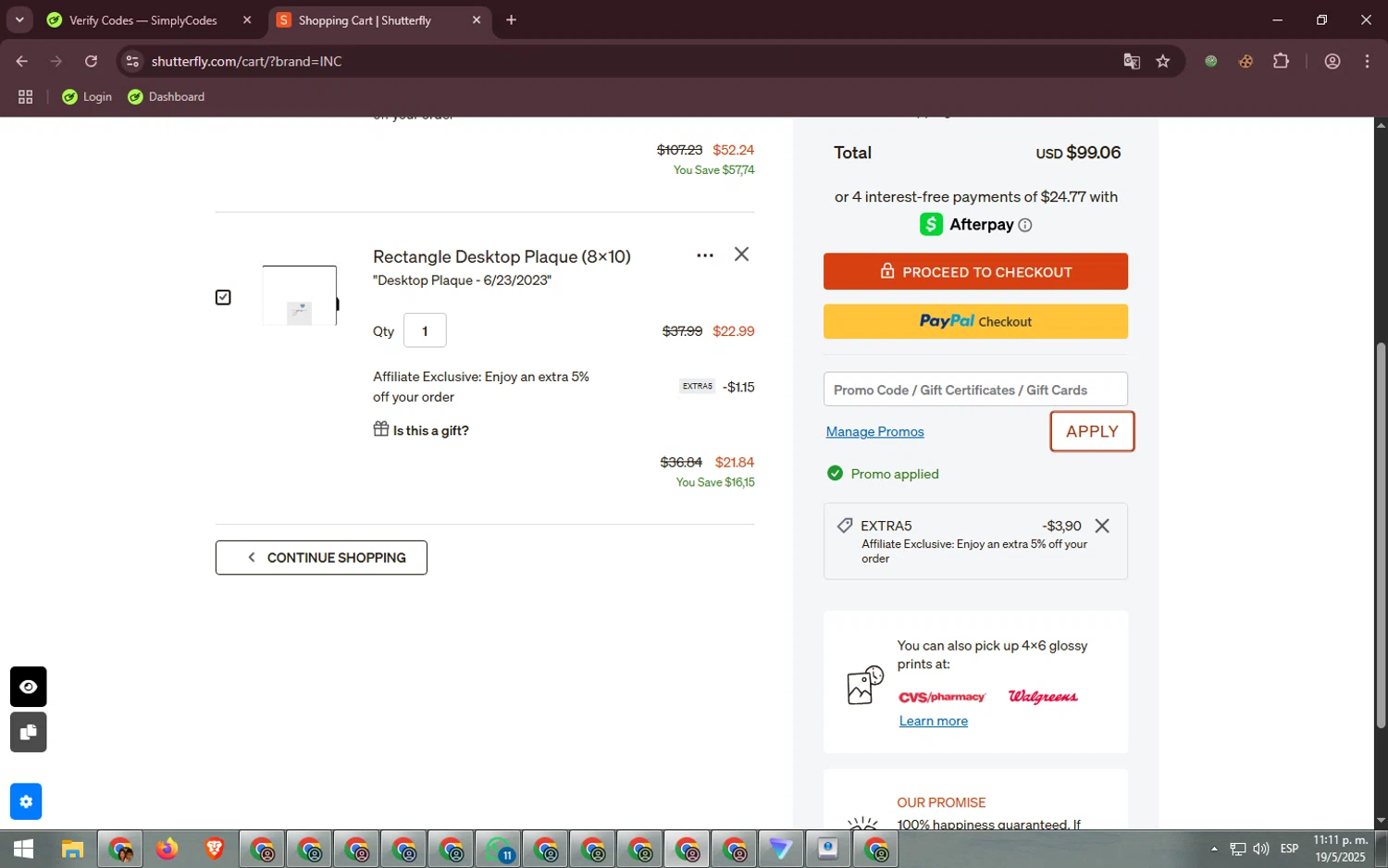The height and width of the screenshot is (868, 1388).
Task: Go back to previous page
Action: point(22,61)
